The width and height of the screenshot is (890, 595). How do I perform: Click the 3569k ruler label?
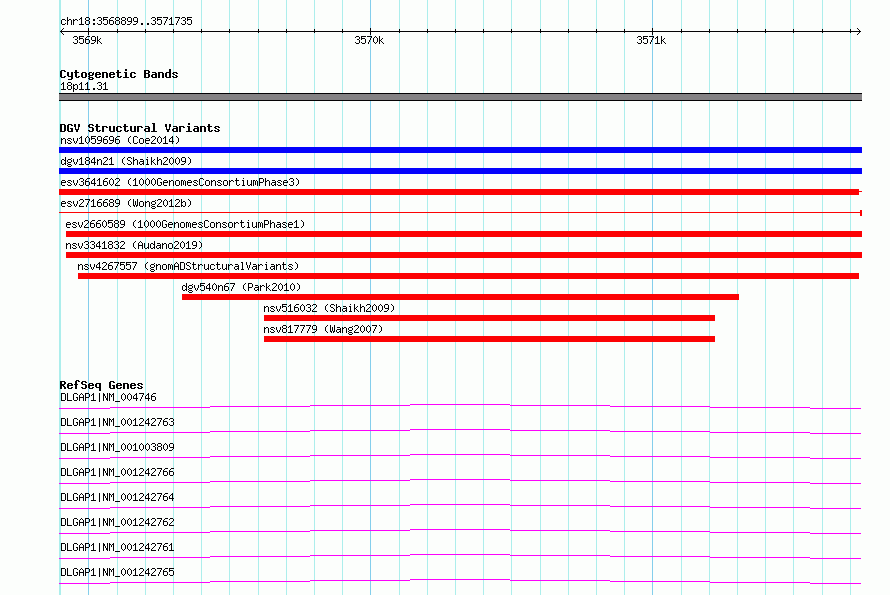(x=87, y=40)
